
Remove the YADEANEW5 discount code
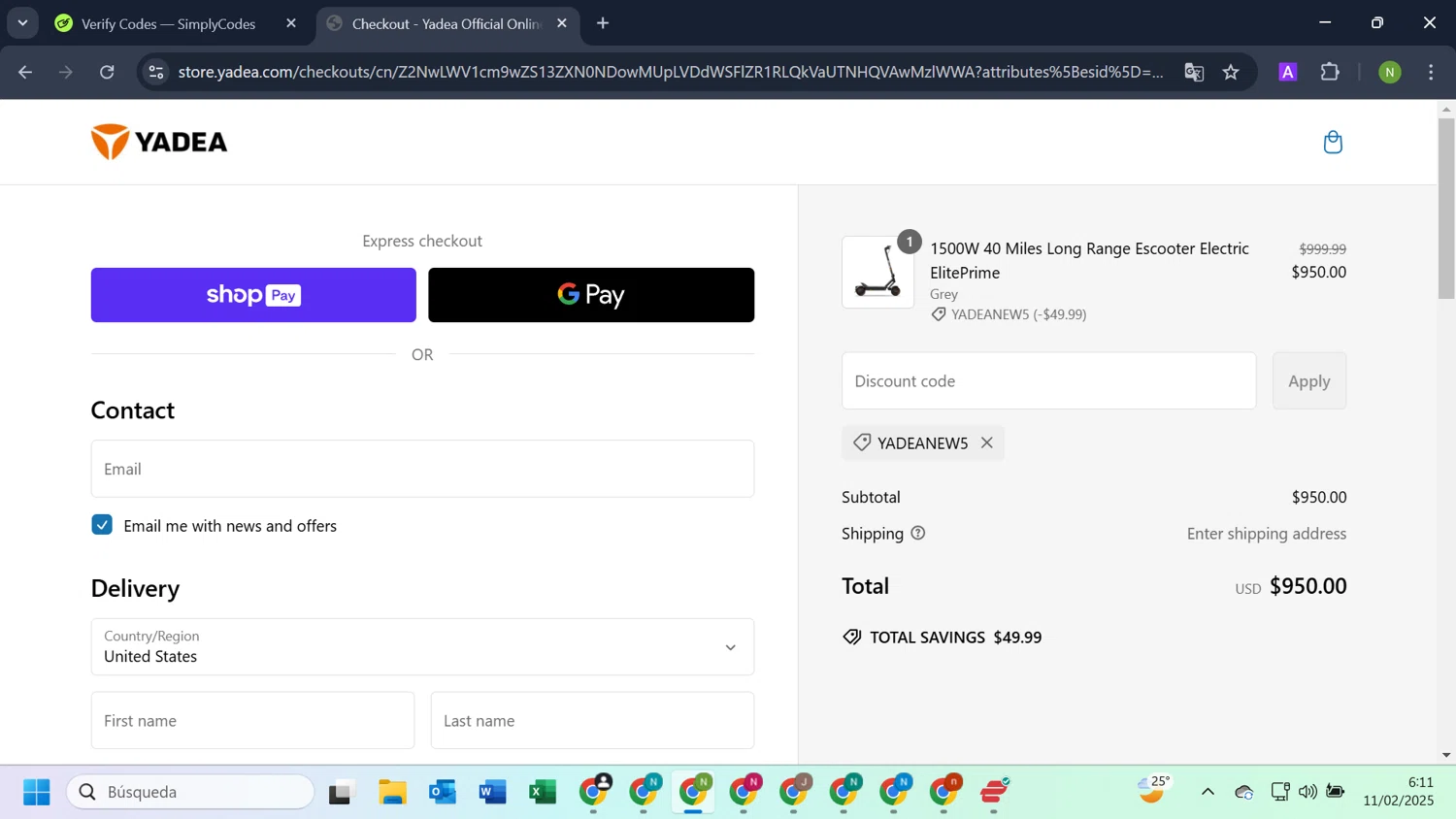[x=987, y=442]
